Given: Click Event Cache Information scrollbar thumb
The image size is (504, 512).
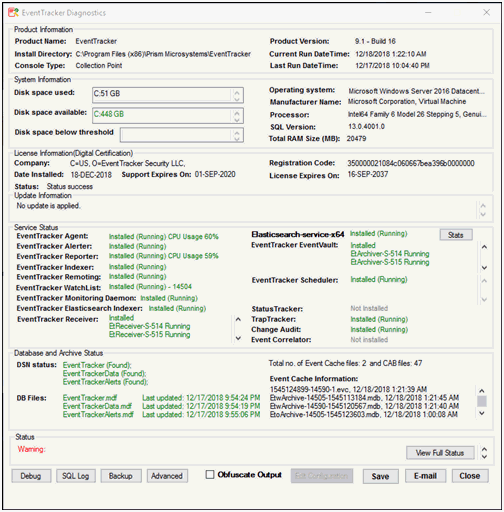Looking at the screenshot, I should 482,401.
